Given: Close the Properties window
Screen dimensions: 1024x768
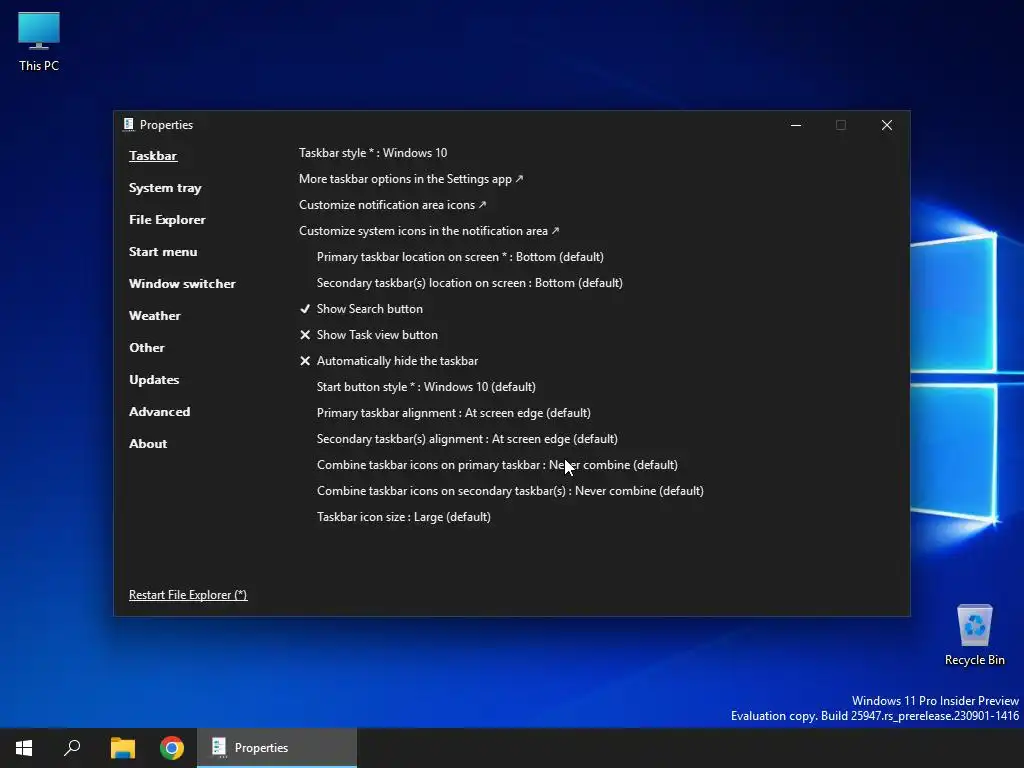Looking at the screenshot, I should tap(886, 125).
